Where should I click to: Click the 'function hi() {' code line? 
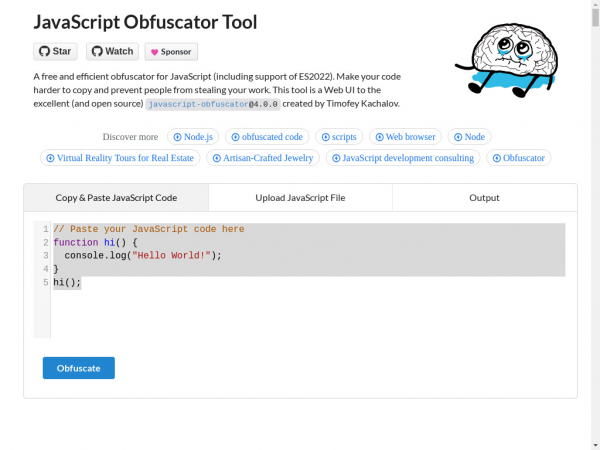(x=95, y=243)
